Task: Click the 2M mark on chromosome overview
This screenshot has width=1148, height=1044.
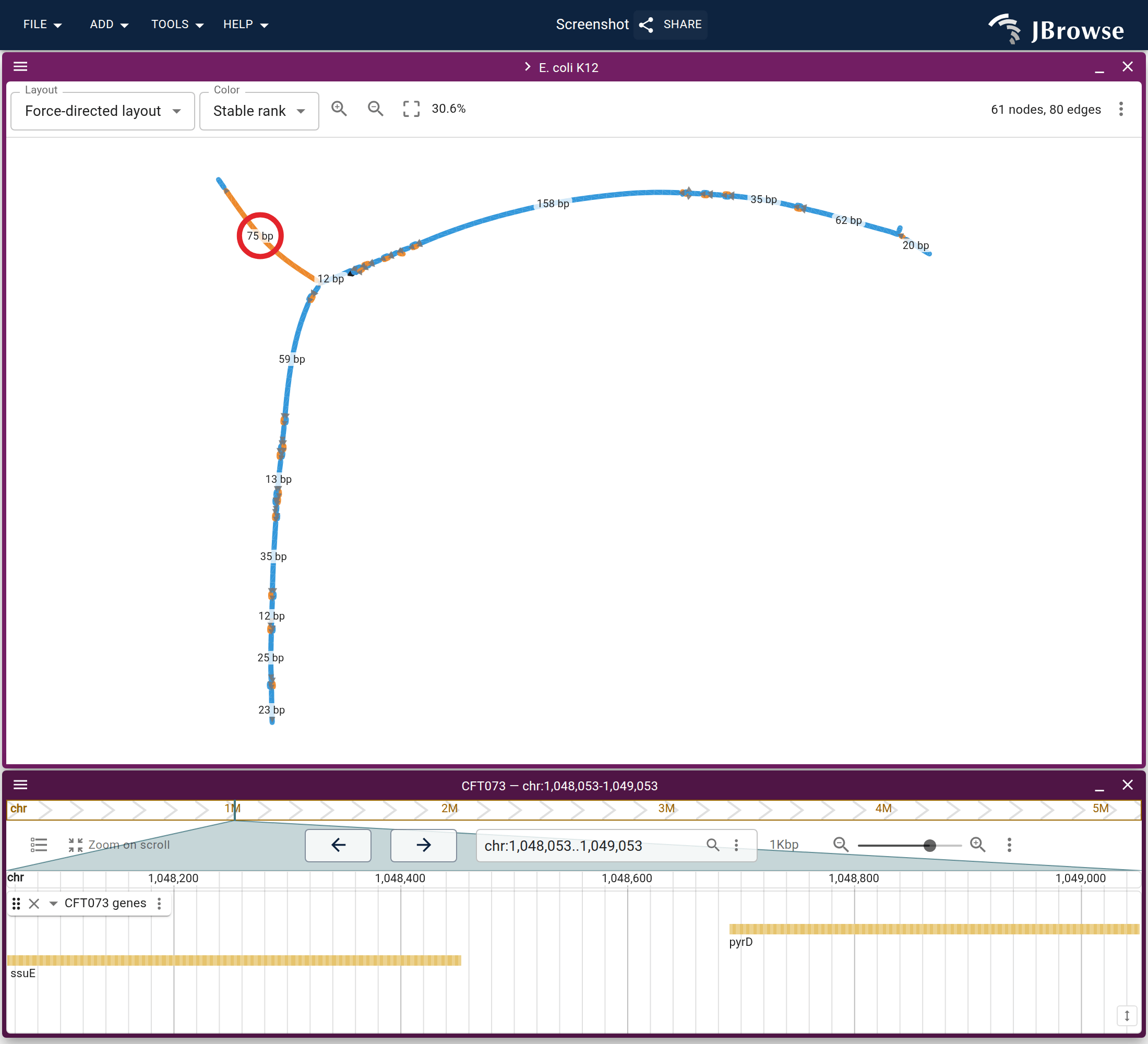Action: tap(449, 808)
